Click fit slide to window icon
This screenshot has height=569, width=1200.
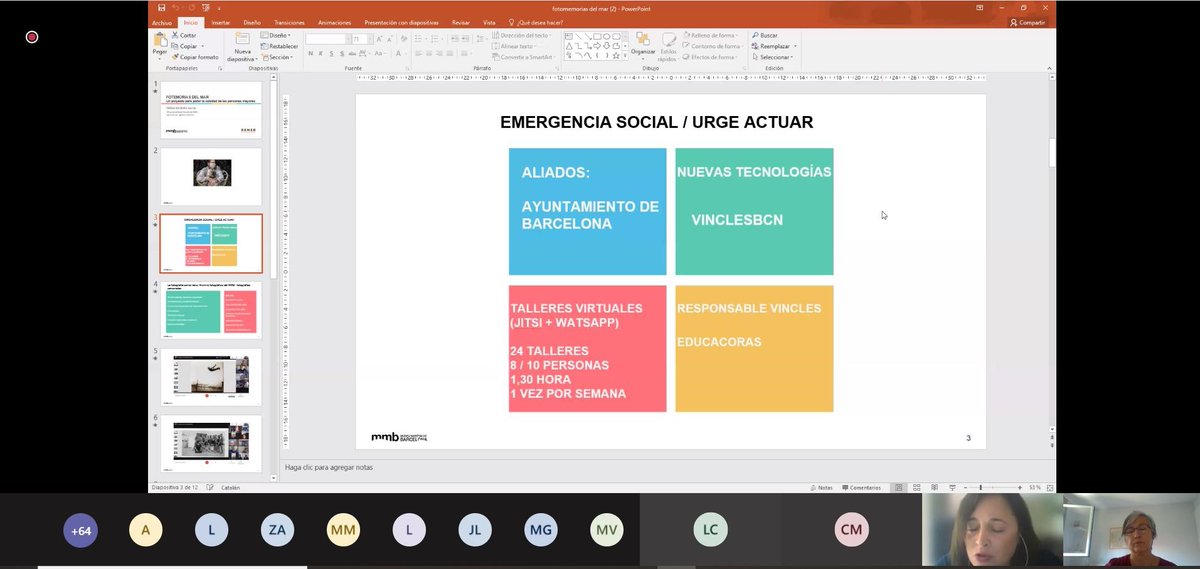pos(1050,488)
